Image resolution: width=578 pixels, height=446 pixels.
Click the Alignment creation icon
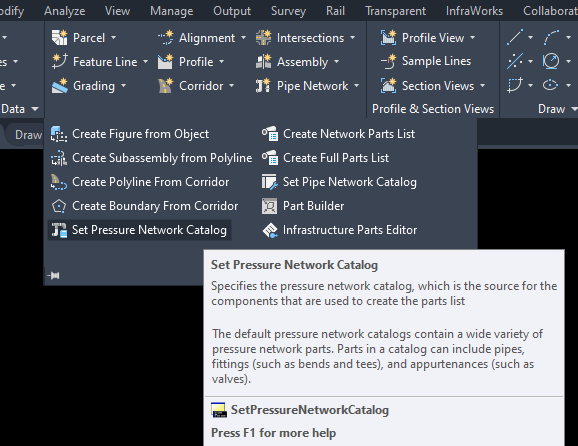166,38
